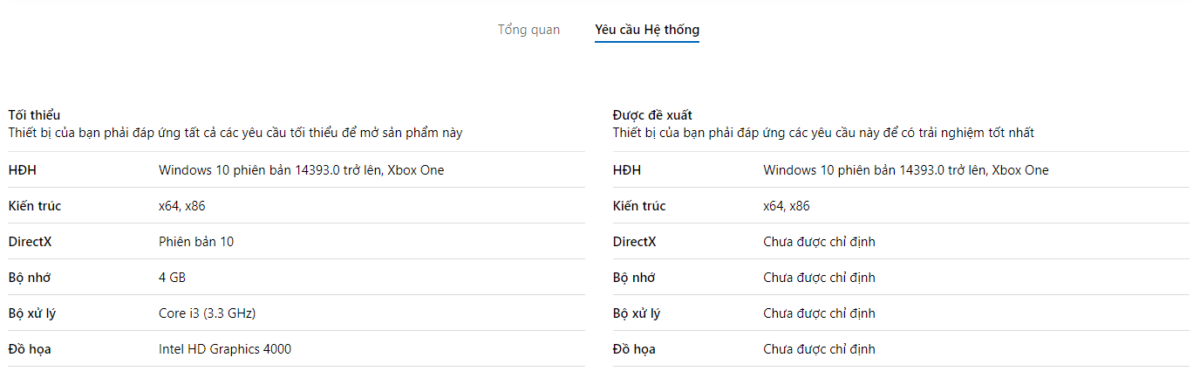Image resolution: width=1200 pixels, height=392 pixels.
Task: Click recommended Kiến trúc x64, x86 value
Action: pos(787,206)
